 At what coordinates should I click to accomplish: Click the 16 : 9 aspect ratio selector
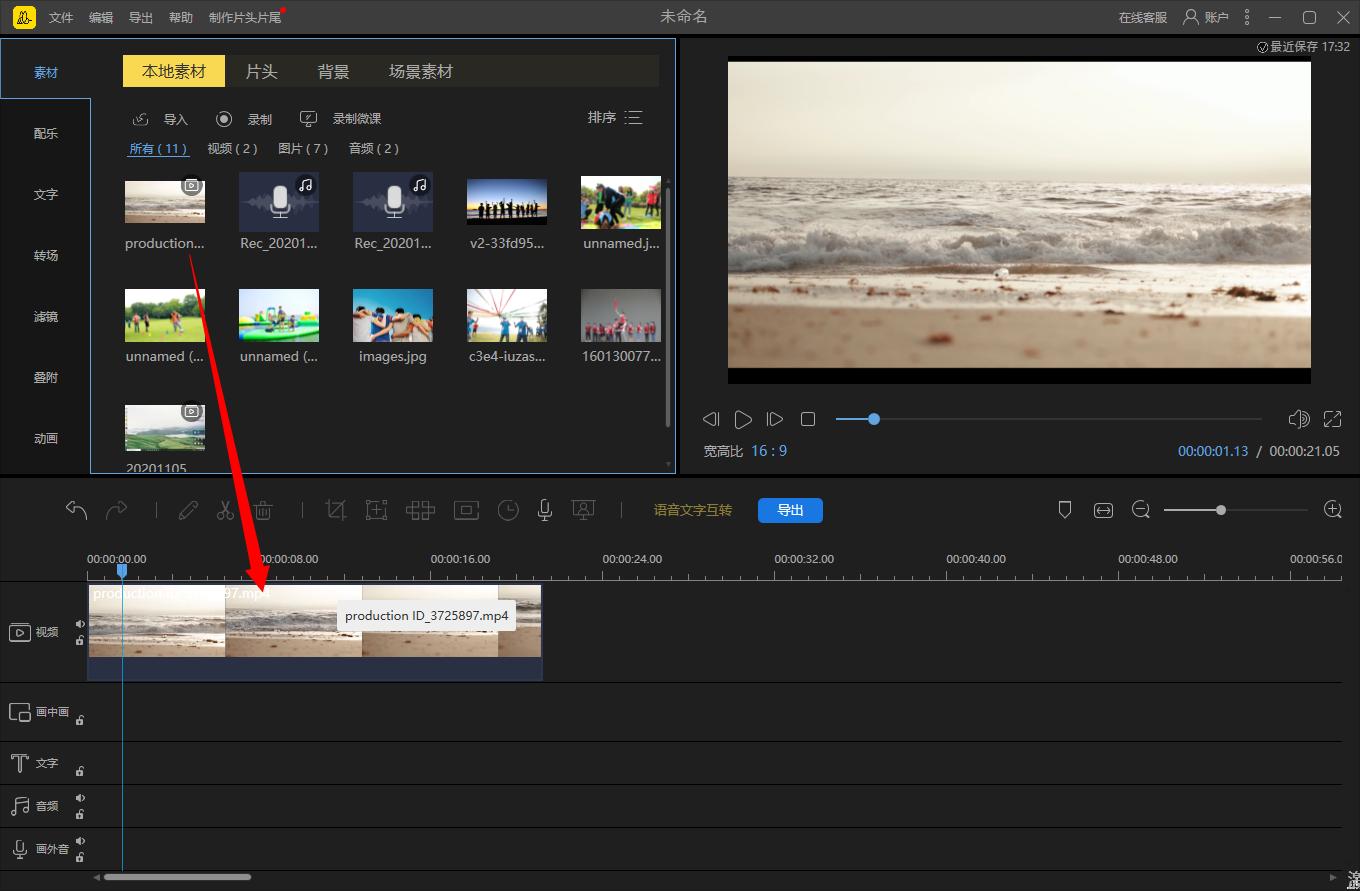click(x=769, y=451)
